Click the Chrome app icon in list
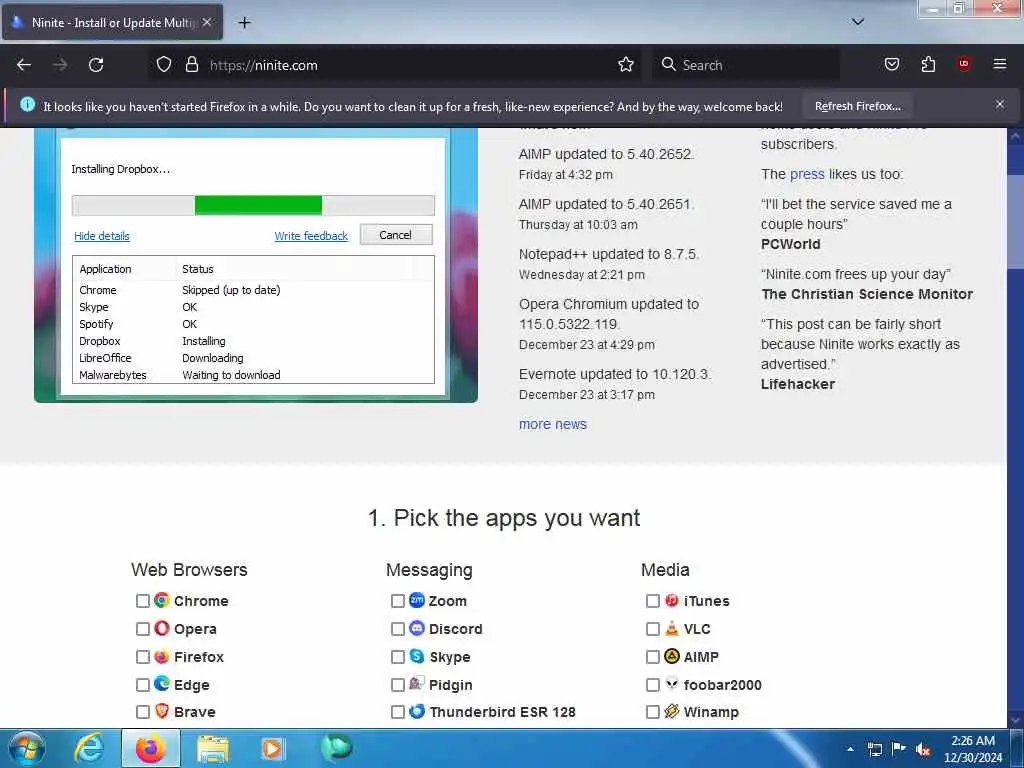This screenshot has width=1024, height=768. [162, 600]
